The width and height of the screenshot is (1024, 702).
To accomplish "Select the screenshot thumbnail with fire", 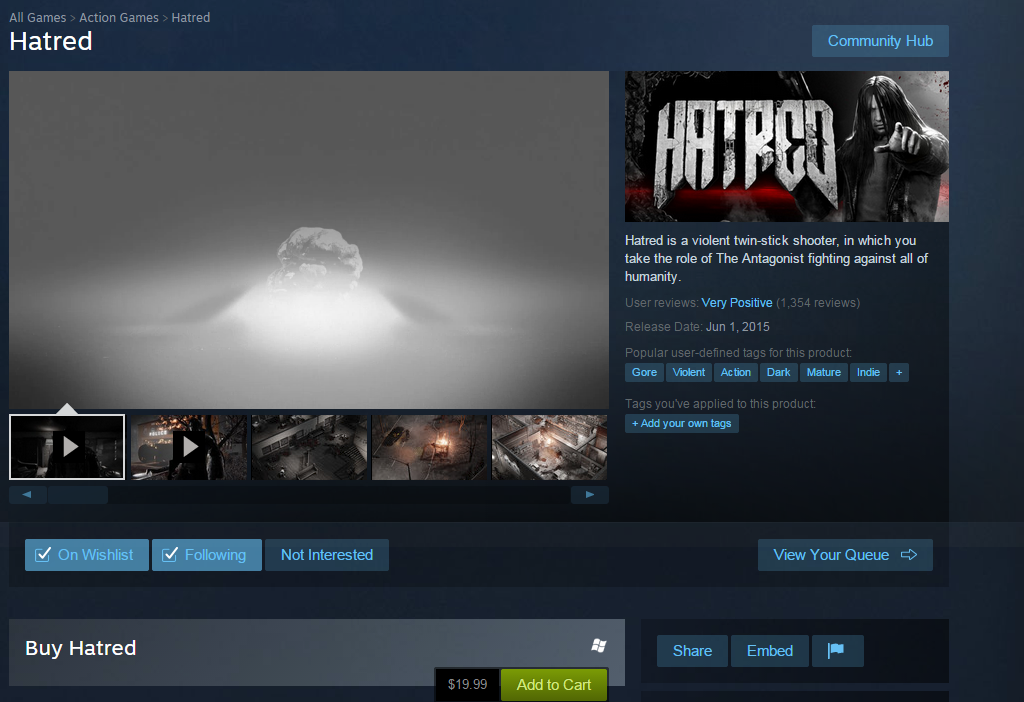I will pos(430,447).
